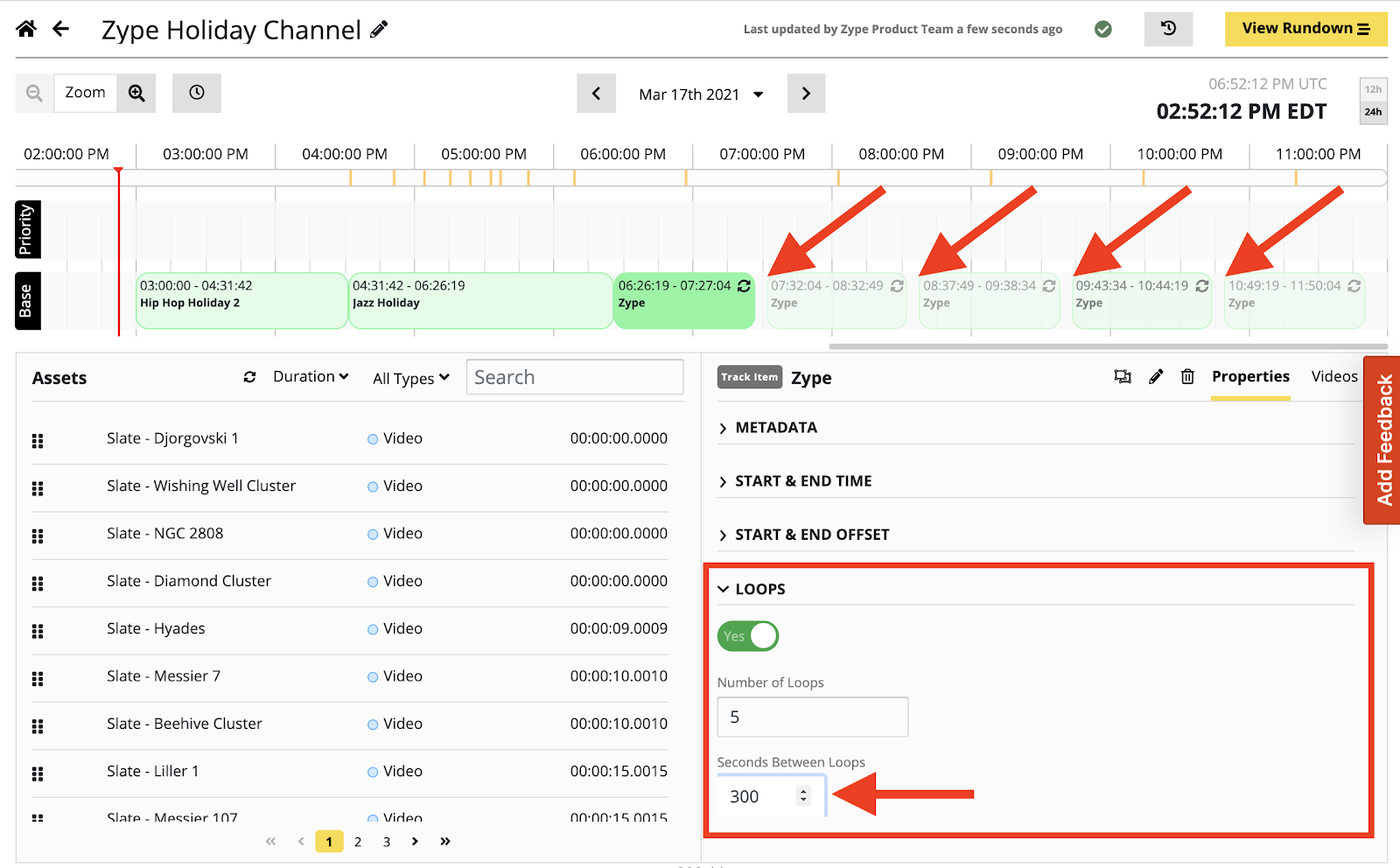This screenshot has height=868, width=1400.
Task: Jump to current time clock icon
Action: (x=197, y=93)
